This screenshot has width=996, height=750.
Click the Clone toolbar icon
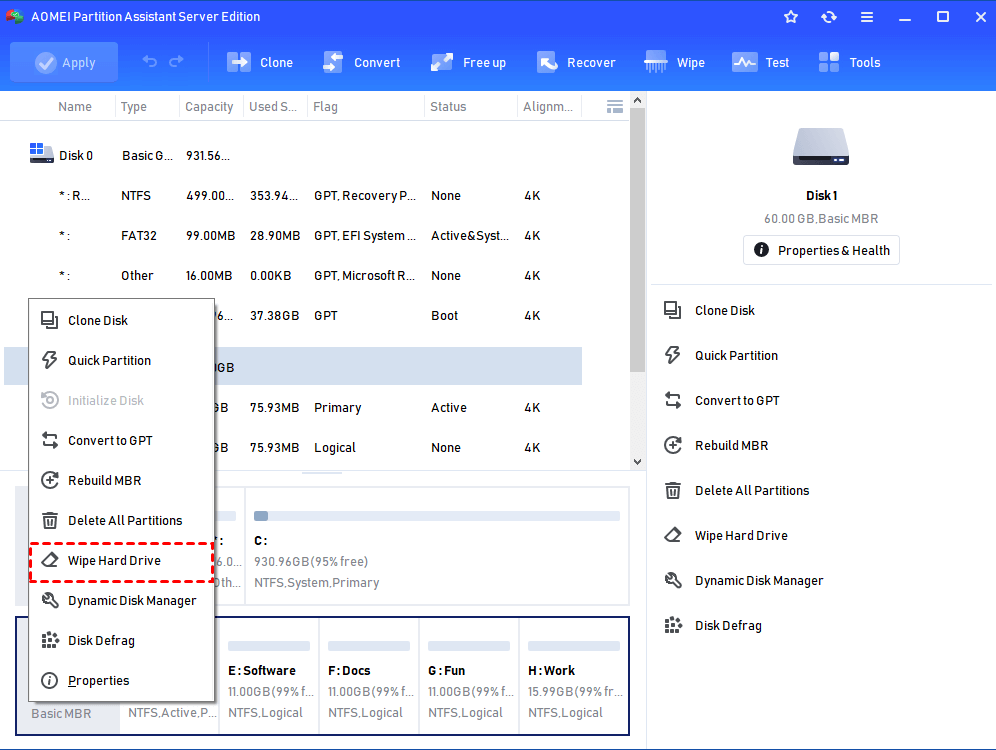coord(239,62)
